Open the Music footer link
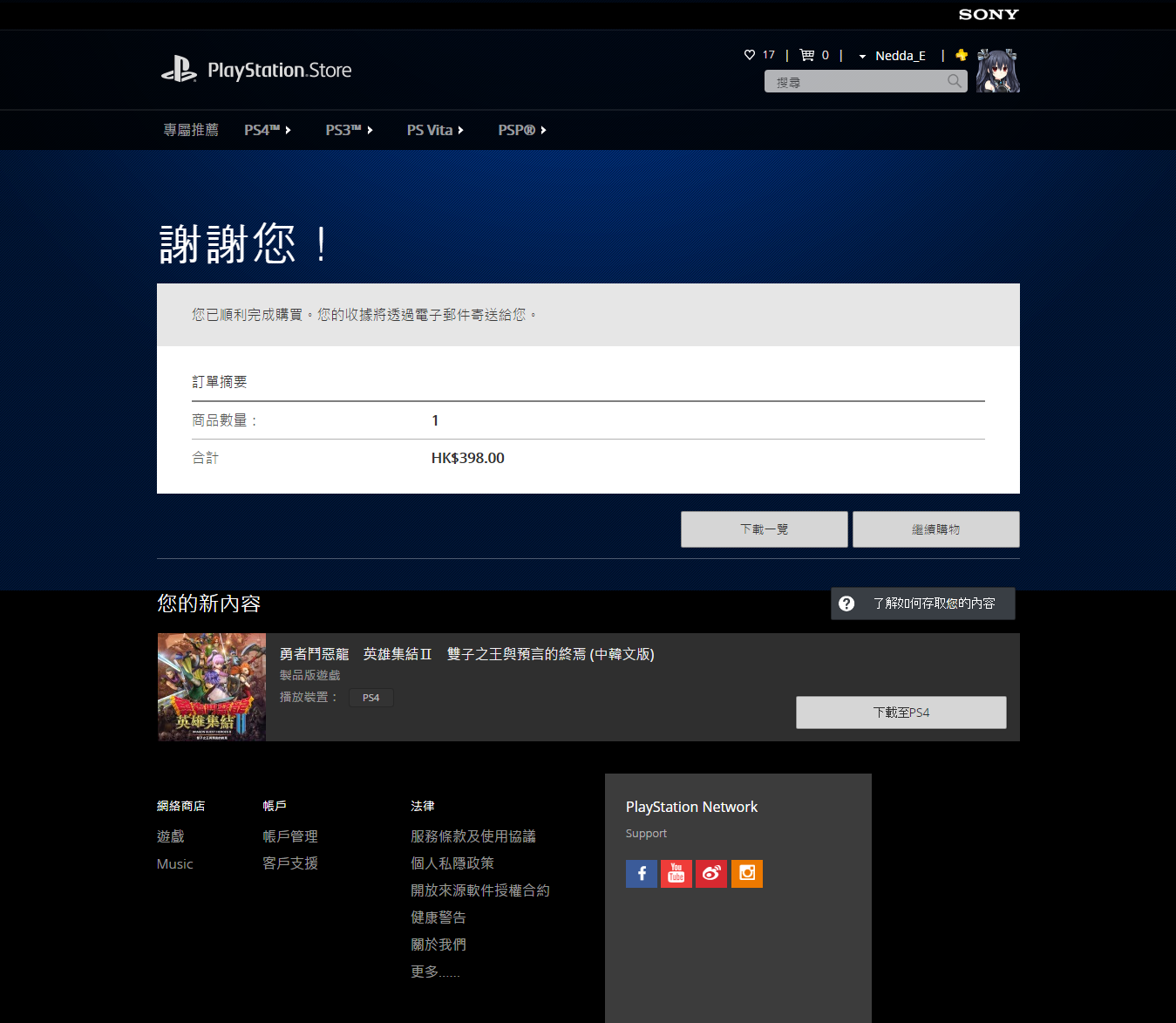This screenshot has width=1176, height=1023. pos(175,863)
